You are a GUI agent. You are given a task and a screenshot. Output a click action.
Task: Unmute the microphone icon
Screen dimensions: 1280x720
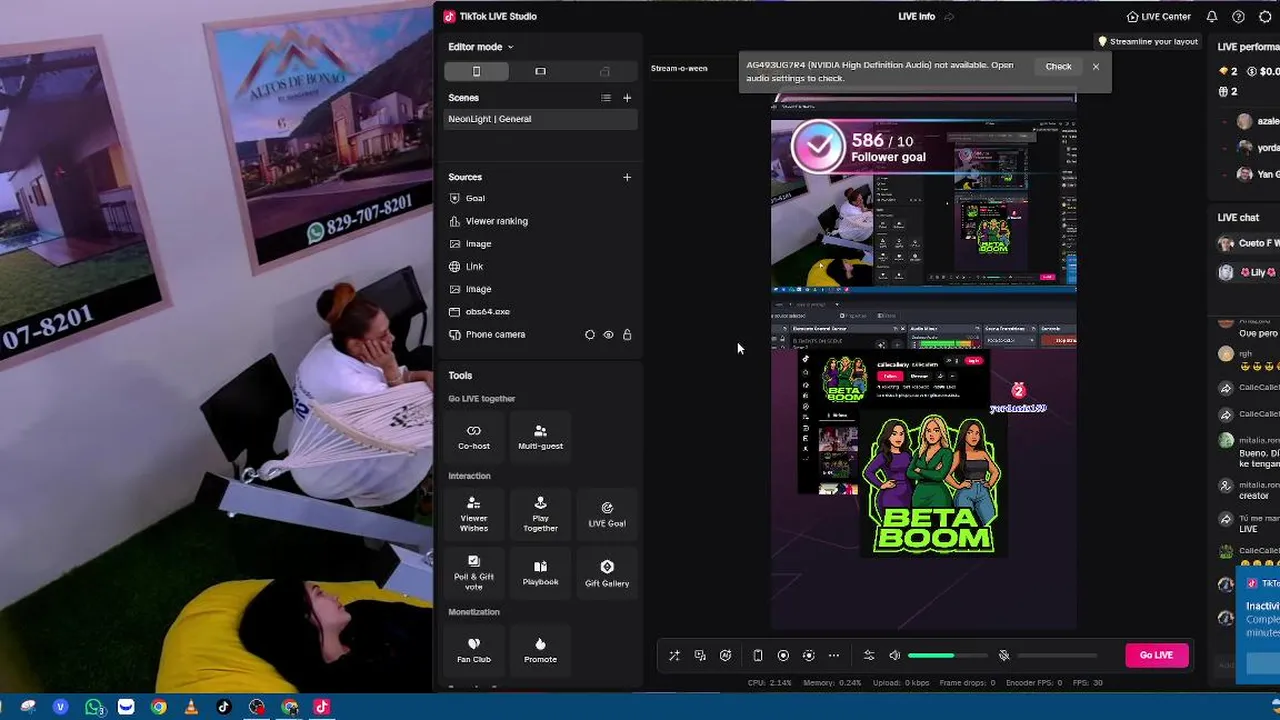click(x=1004, y=656)
